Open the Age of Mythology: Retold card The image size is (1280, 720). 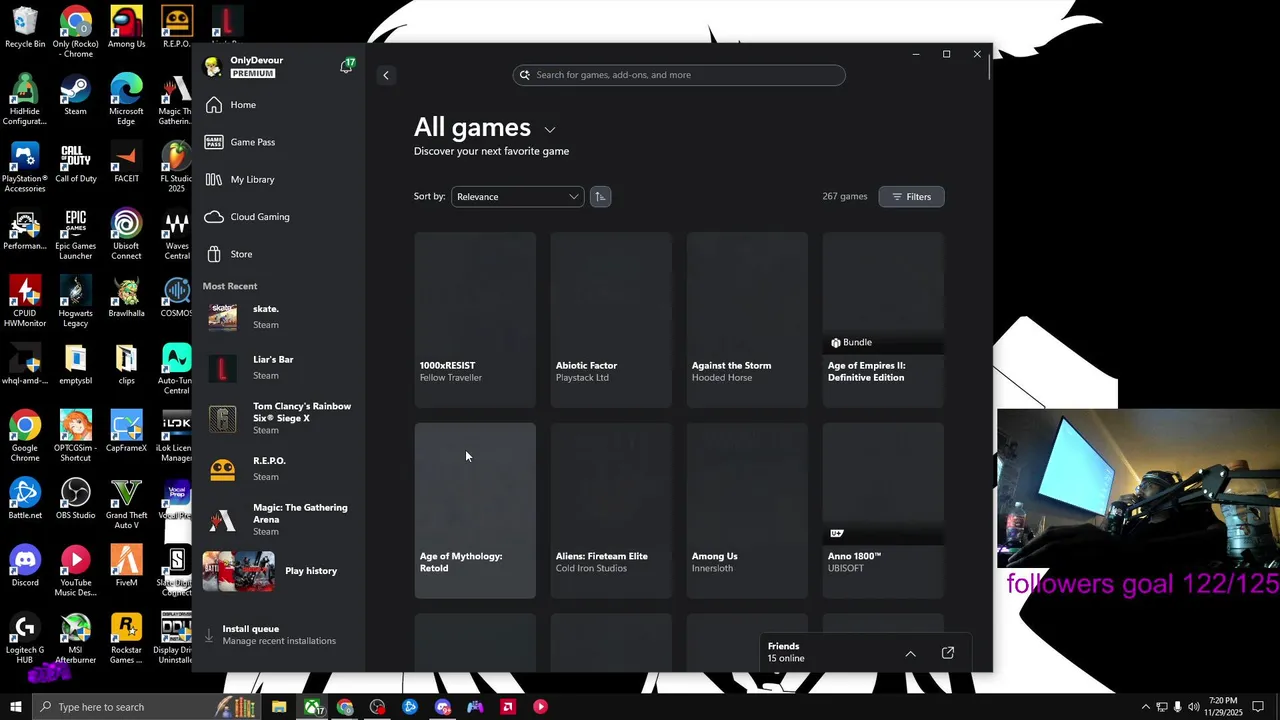coord(475,510)
